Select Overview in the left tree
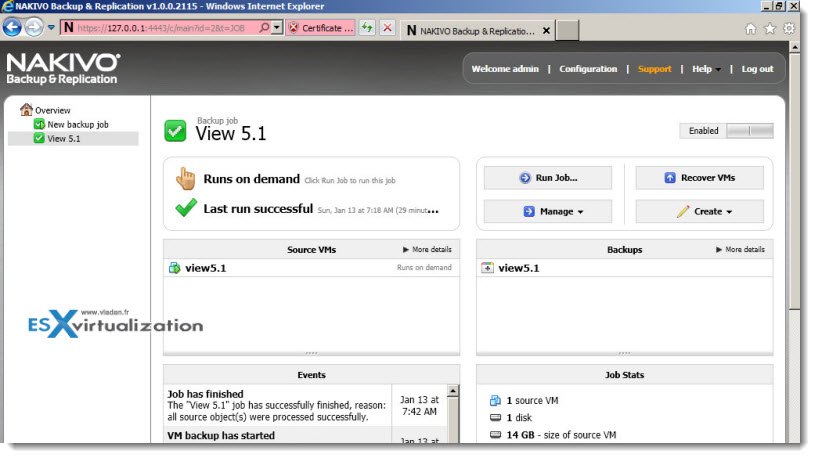 pyautogui.click(x=52, y=110)
